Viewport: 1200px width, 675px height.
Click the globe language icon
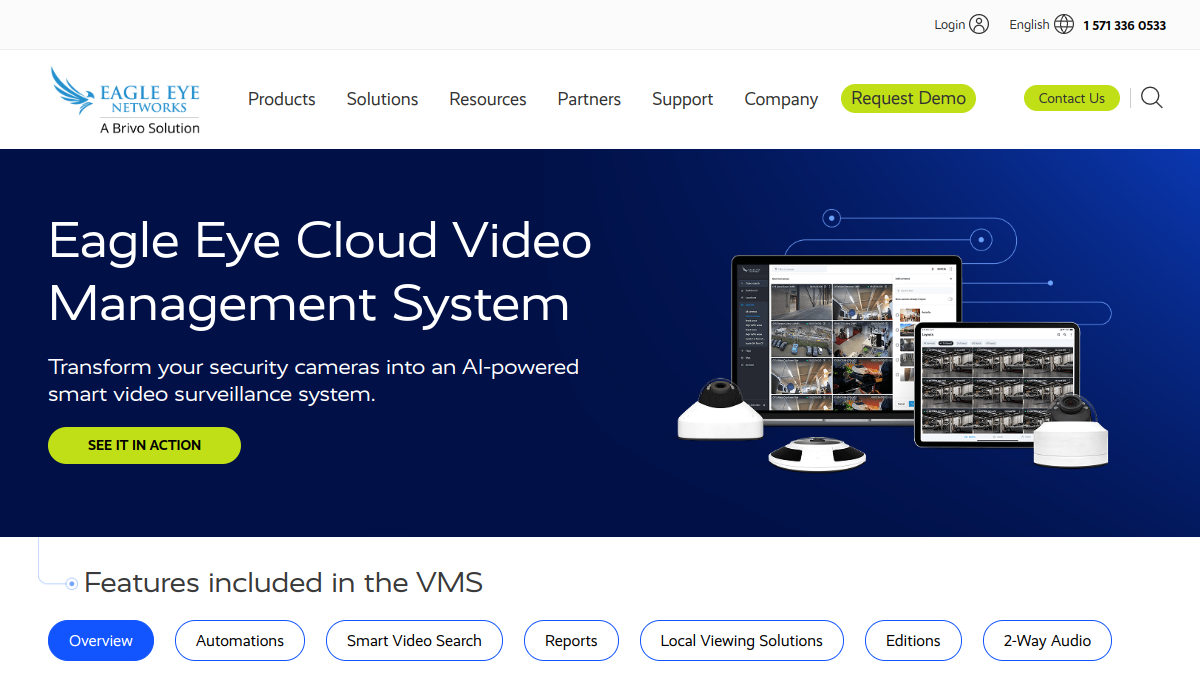tap(1064, 24)
